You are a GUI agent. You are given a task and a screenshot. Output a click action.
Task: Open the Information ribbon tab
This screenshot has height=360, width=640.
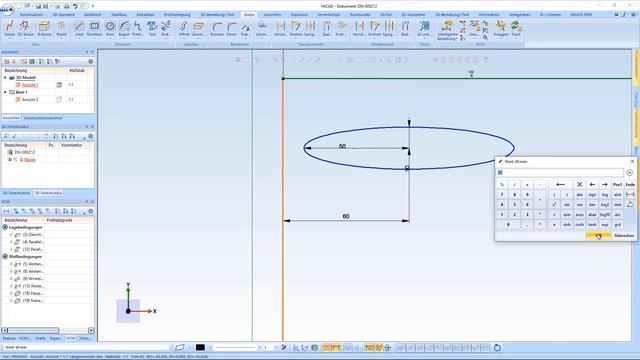[489, 15]
